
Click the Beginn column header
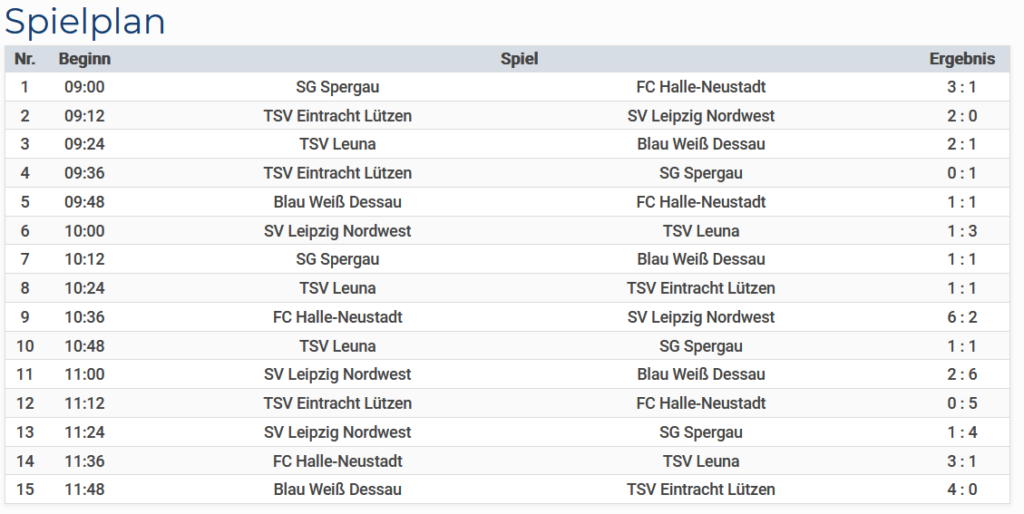[84, 59]
